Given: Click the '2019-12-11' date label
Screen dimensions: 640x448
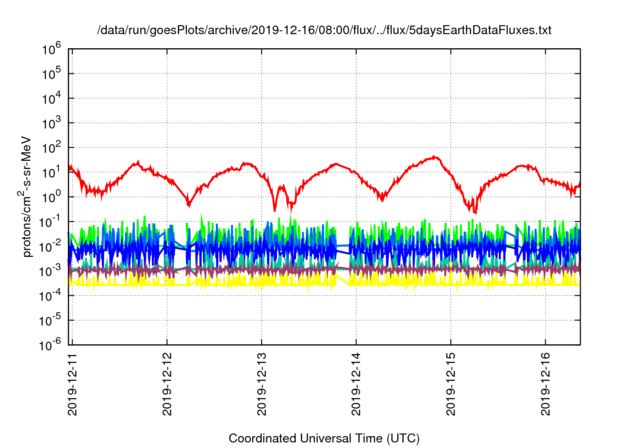Looking at the screenshot, I should (72, 385).
